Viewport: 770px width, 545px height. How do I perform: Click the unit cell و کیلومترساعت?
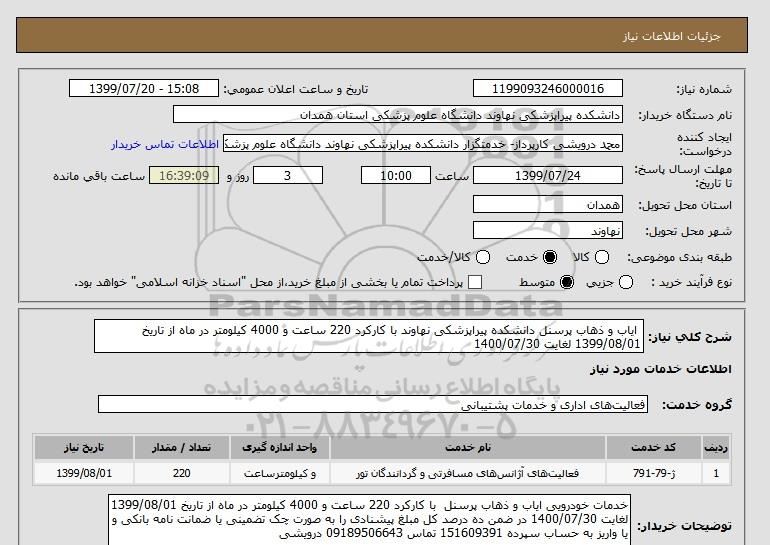279,473
